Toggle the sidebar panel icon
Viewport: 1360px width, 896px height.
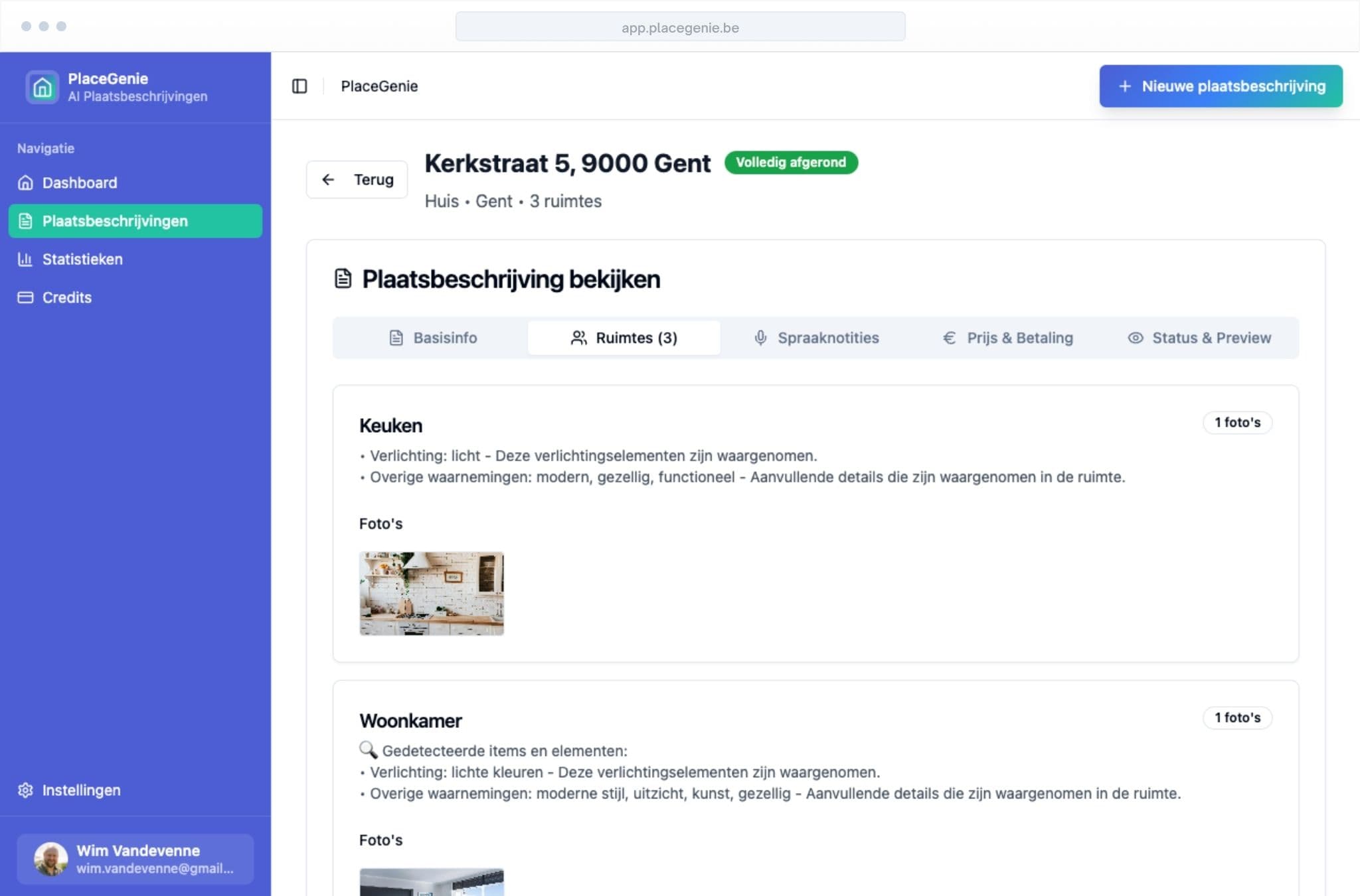[x=299, y=86]
